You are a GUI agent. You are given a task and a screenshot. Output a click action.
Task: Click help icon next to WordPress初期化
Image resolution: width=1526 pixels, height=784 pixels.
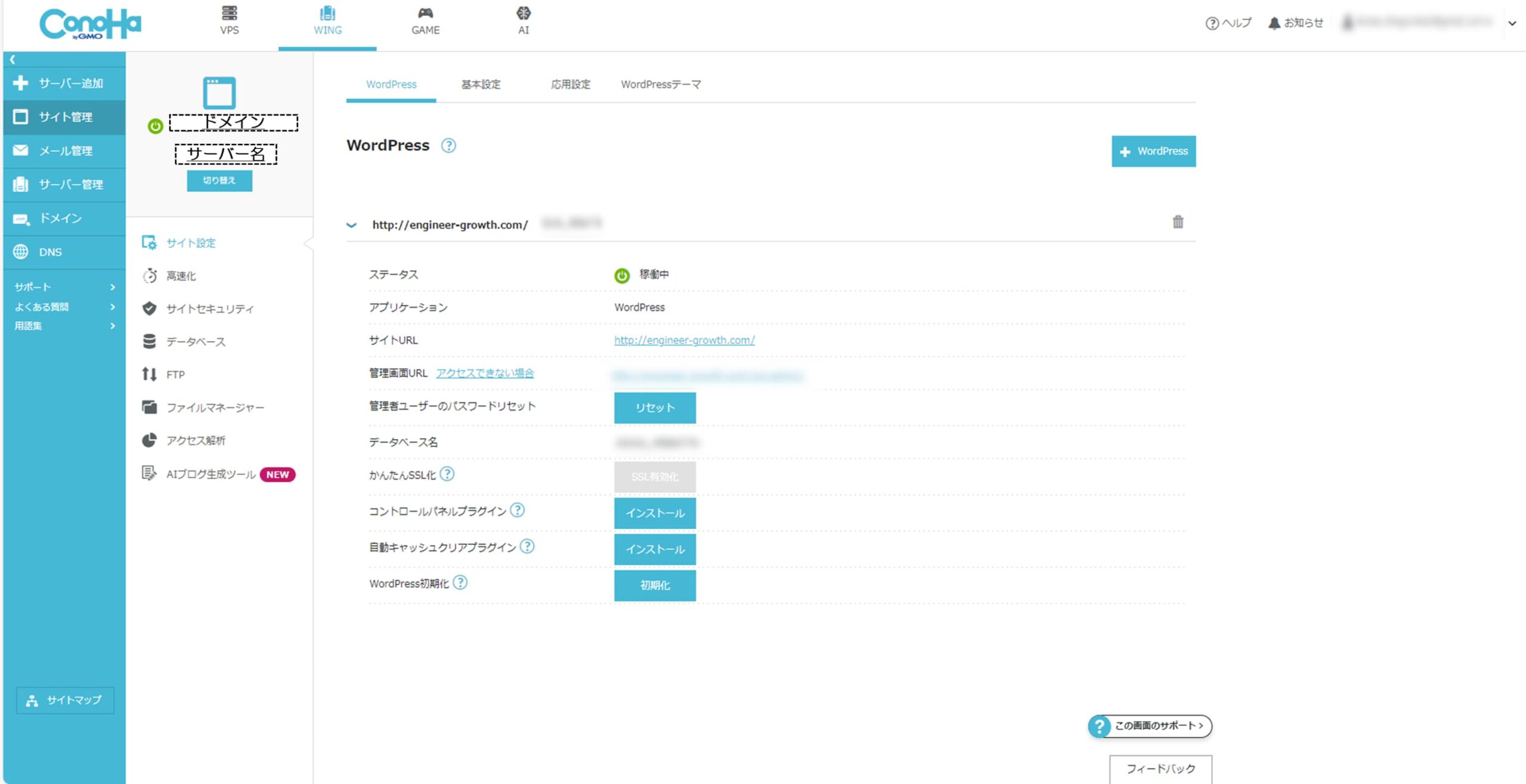(460, 583)
